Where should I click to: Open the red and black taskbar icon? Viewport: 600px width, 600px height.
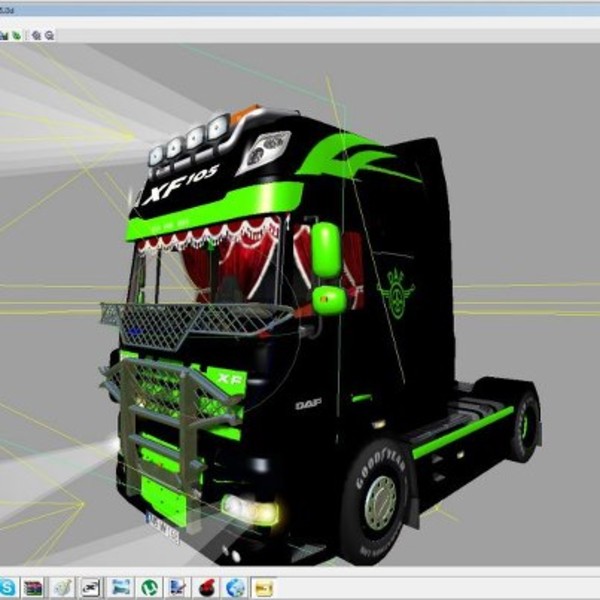207,587
